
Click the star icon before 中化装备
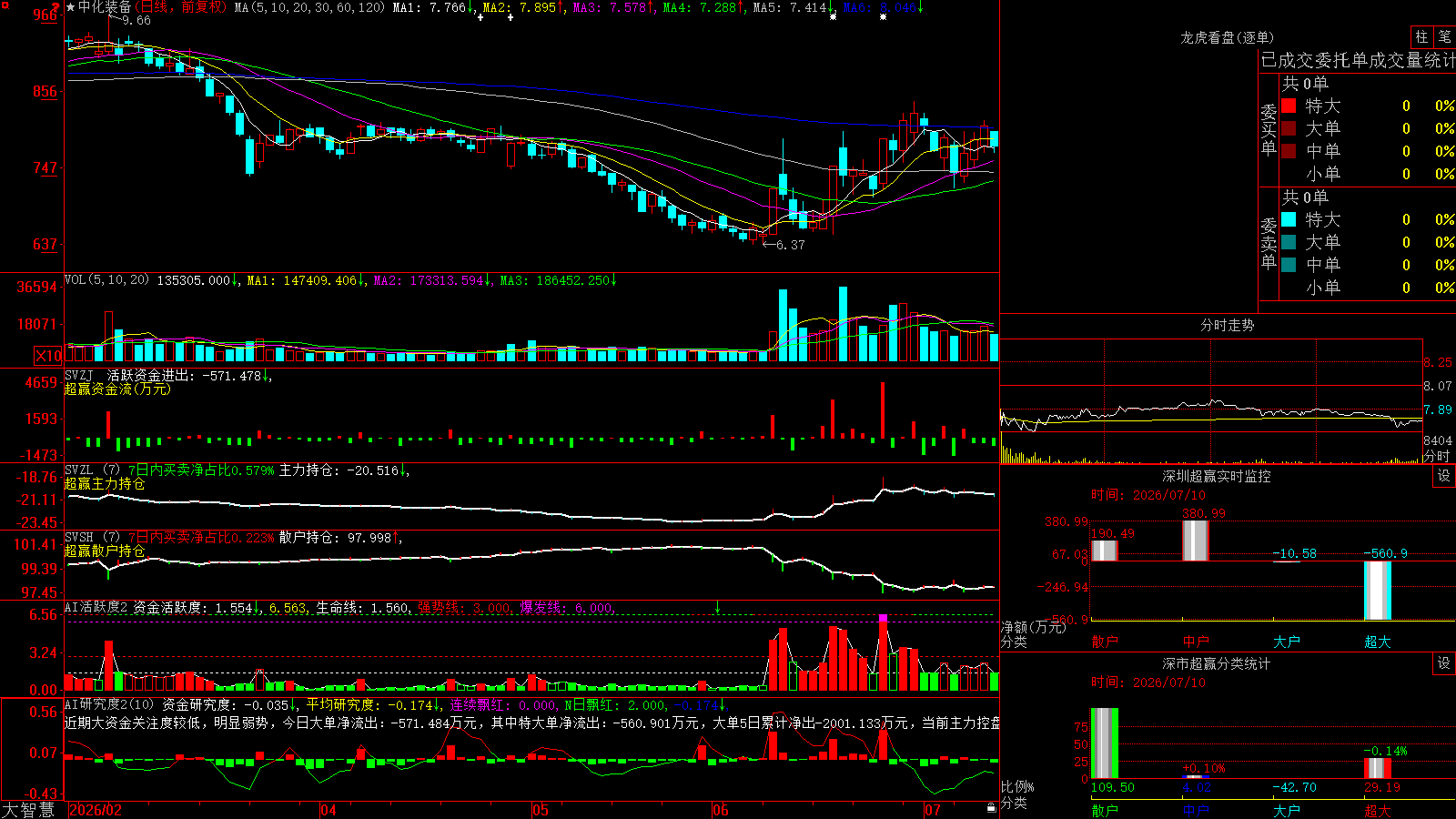point(71,7)
